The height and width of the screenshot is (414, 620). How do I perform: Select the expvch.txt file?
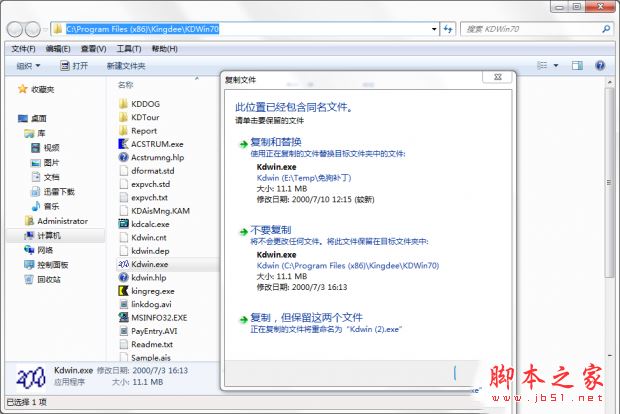click(144, 197)
